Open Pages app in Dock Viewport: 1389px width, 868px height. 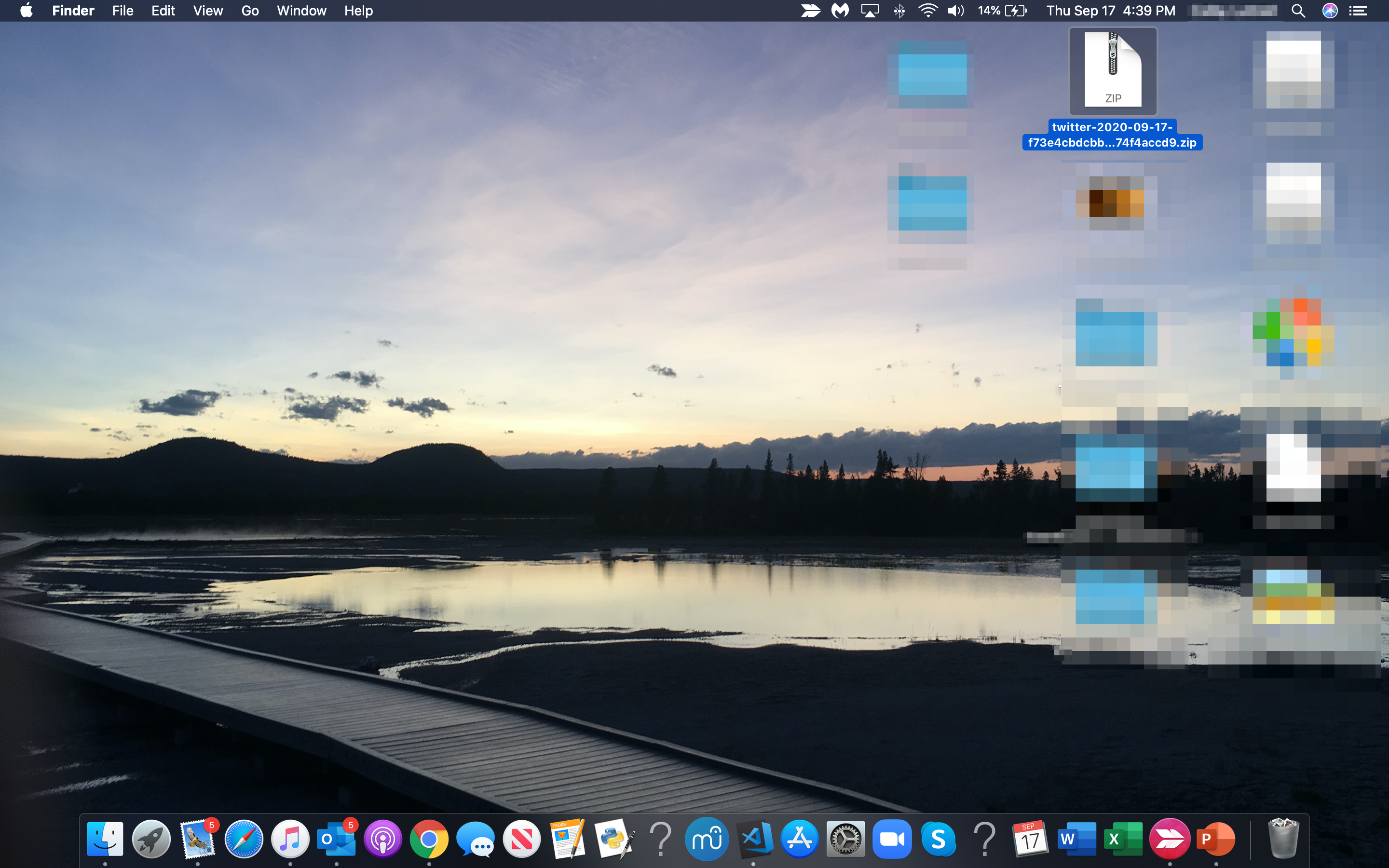coord(568,839)
